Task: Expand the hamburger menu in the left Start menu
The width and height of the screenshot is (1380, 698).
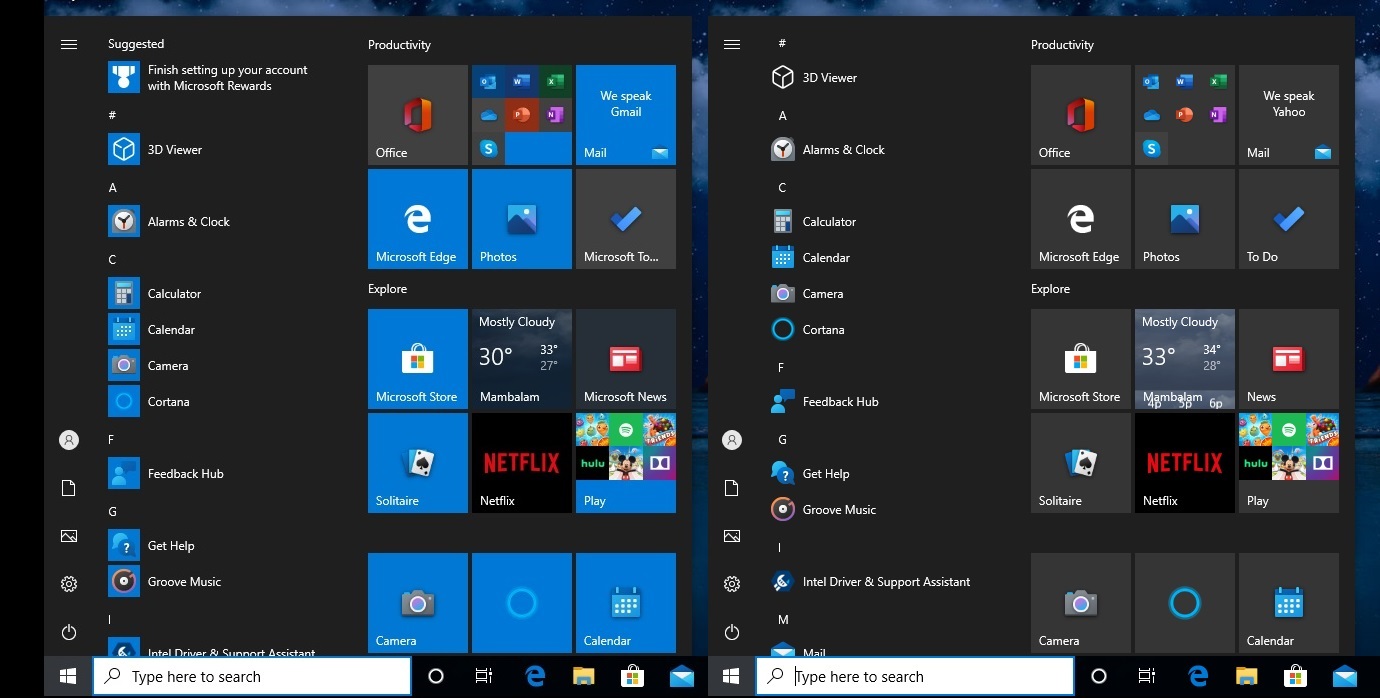Action: [x=69, y=45]
